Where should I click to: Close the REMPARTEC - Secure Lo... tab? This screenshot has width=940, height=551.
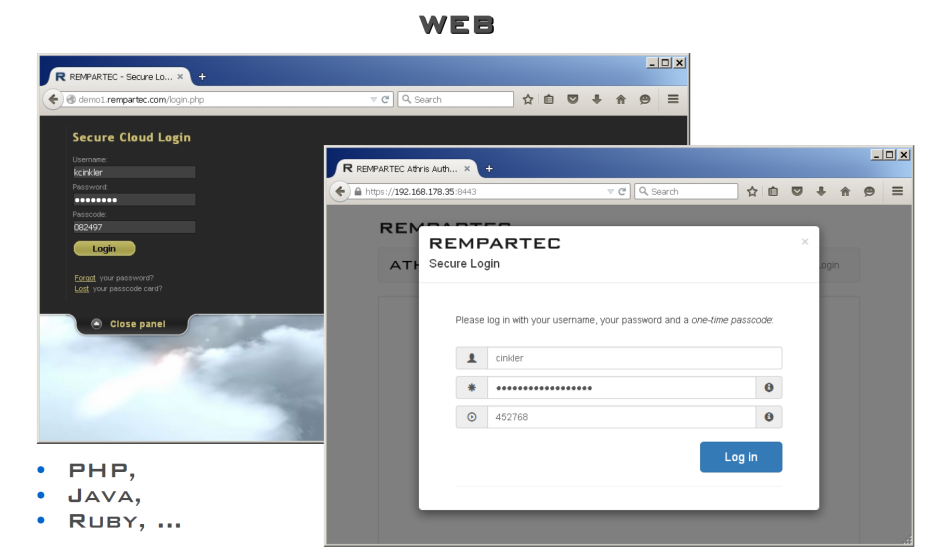tap(180, 77)
